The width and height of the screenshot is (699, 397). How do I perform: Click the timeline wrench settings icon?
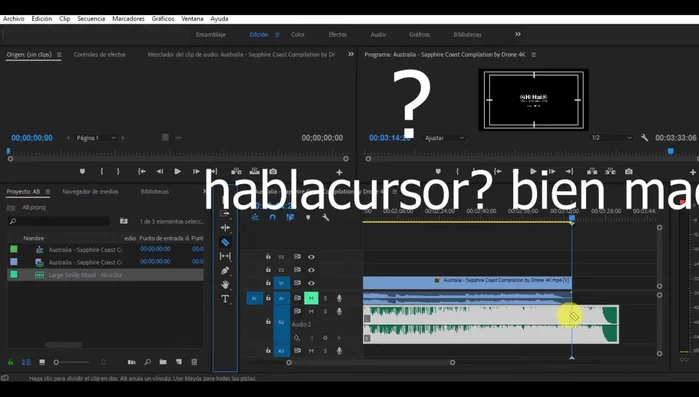pos(325,217)
